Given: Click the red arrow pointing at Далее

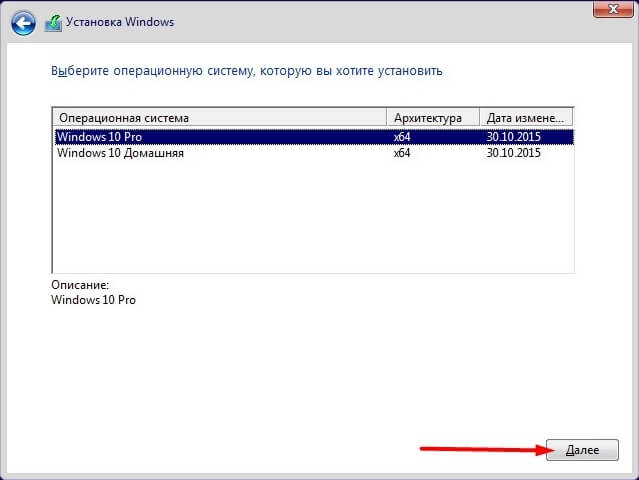Looking at the screenshot, I should point(480,450).
